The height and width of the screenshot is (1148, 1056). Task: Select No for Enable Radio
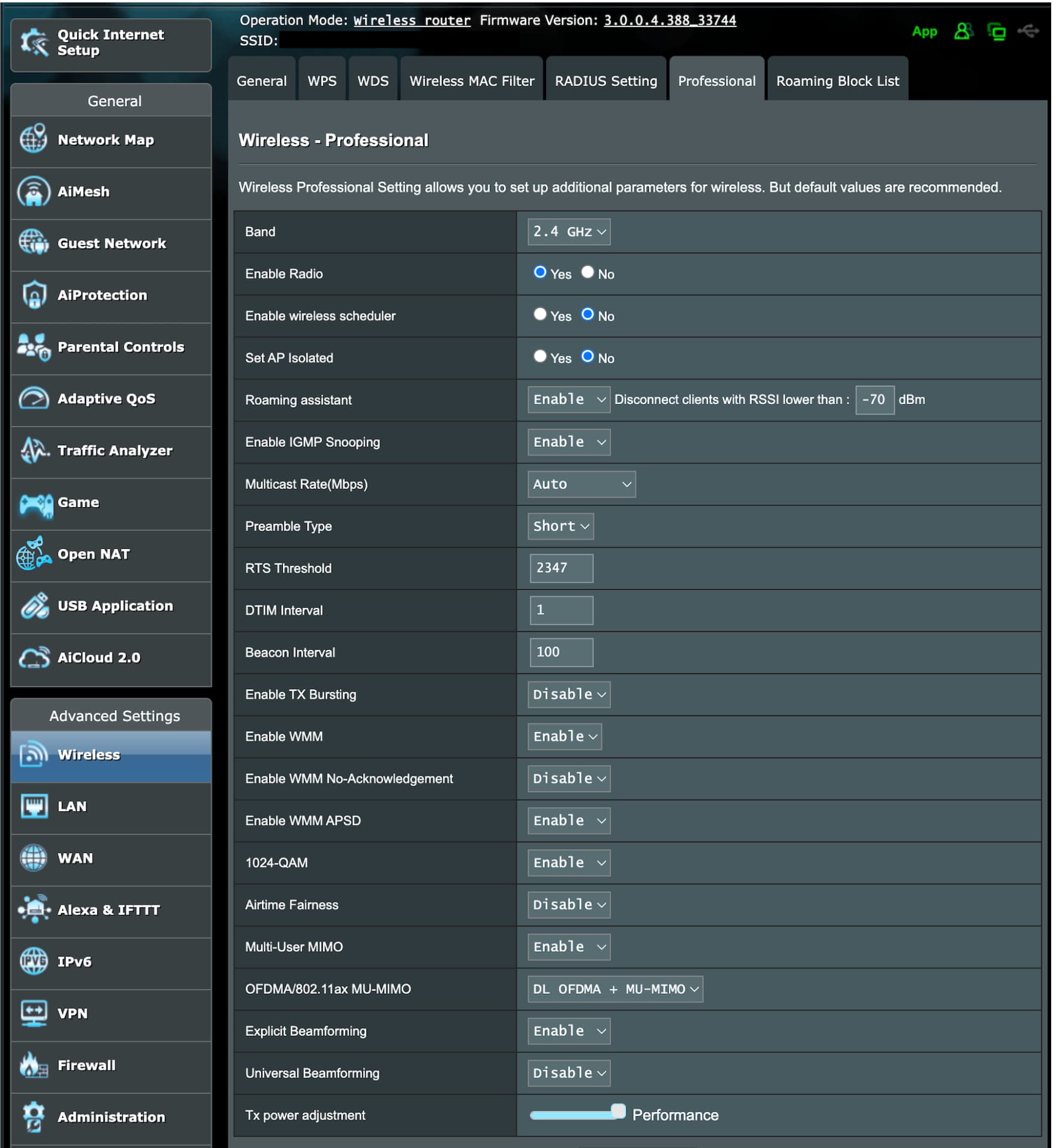(588, 273)
